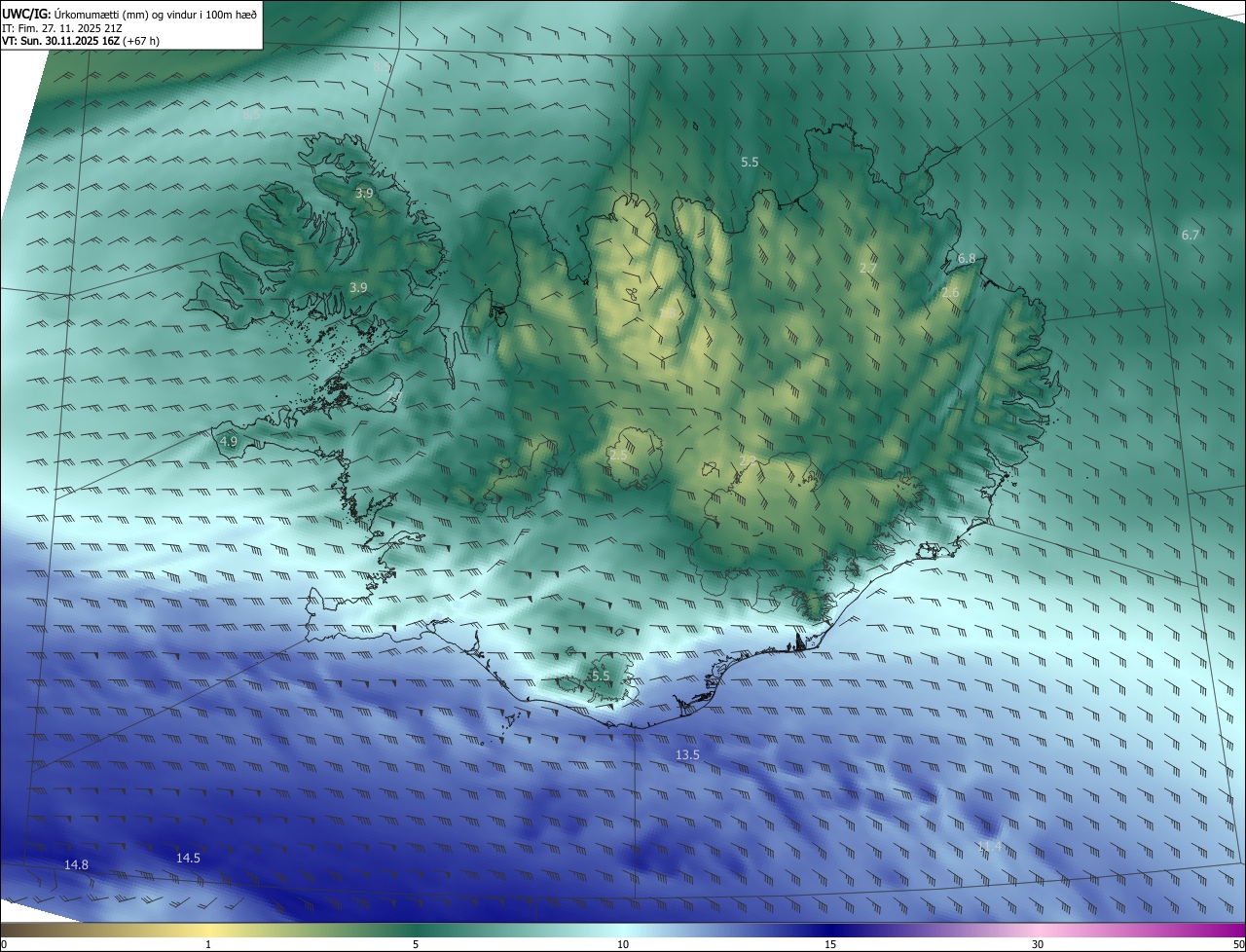Click the 10 tick on the color scale
Image resolution: width=1246 pixels, height=952 pixels.
pos(623,944)
